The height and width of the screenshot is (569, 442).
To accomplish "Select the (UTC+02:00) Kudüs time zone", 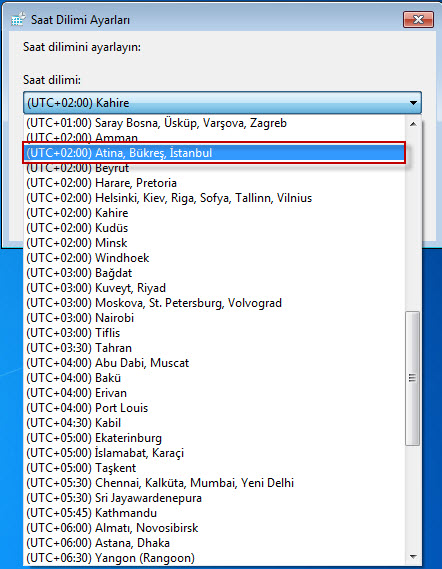I will (x=214, y=228).
